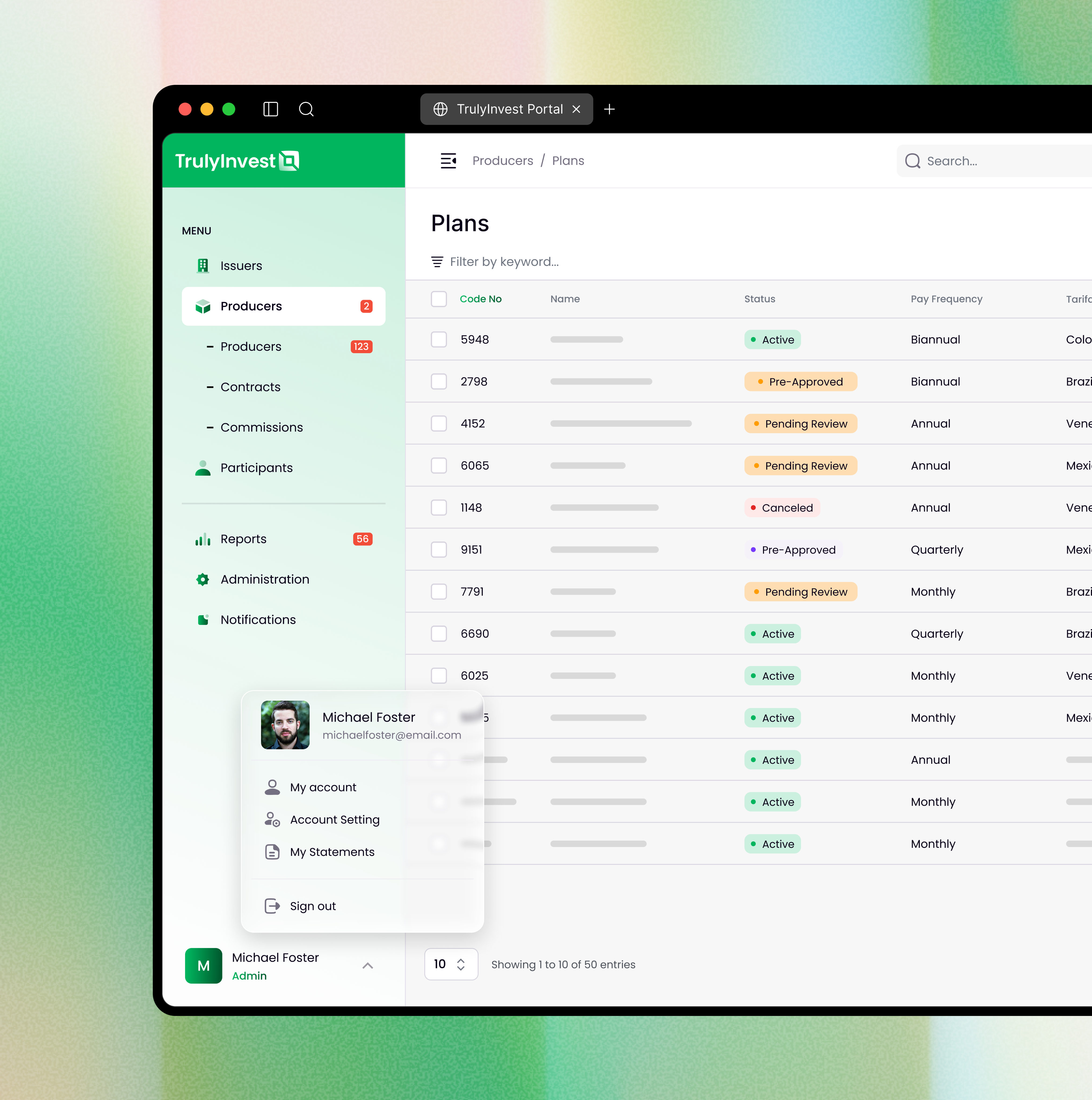Click Michael Foster's profile photo
Viewport: 1092px width, 1100px height.
tap(285, 725)
